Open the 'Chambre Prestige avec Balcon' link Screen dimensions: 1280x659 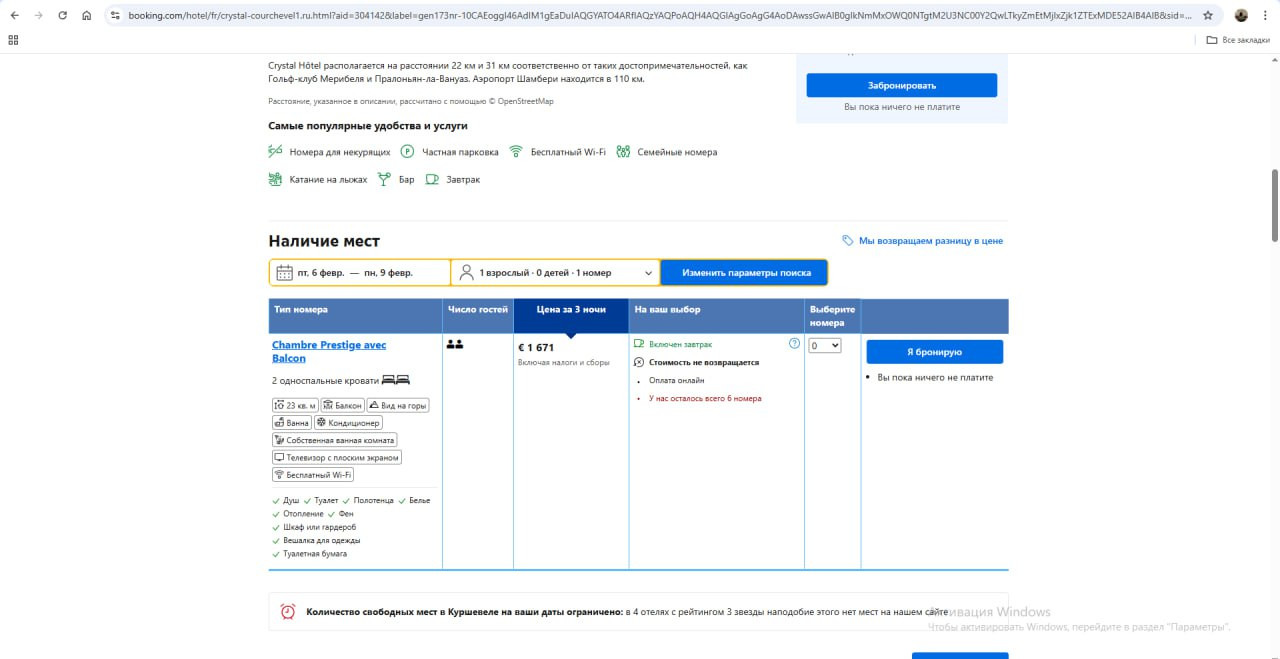pos(328,351)
